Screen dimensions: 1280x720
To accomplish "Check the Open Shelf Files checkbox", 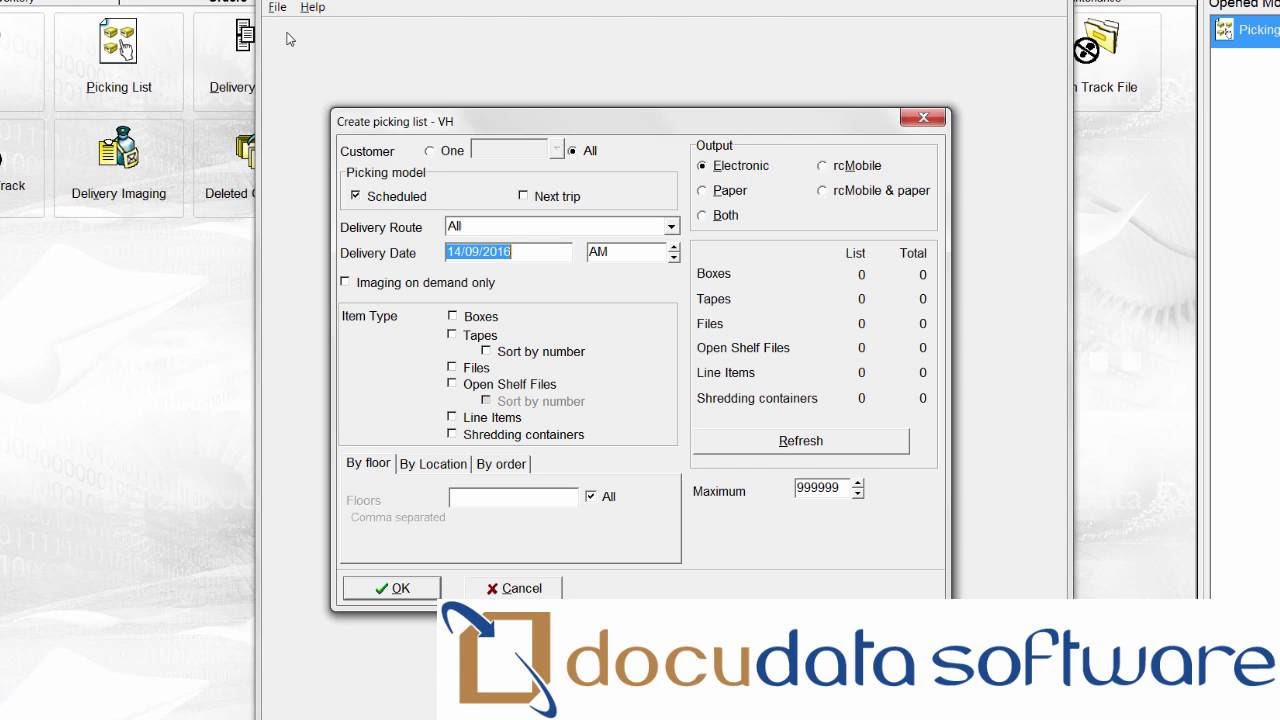I will tap(452, 383).
